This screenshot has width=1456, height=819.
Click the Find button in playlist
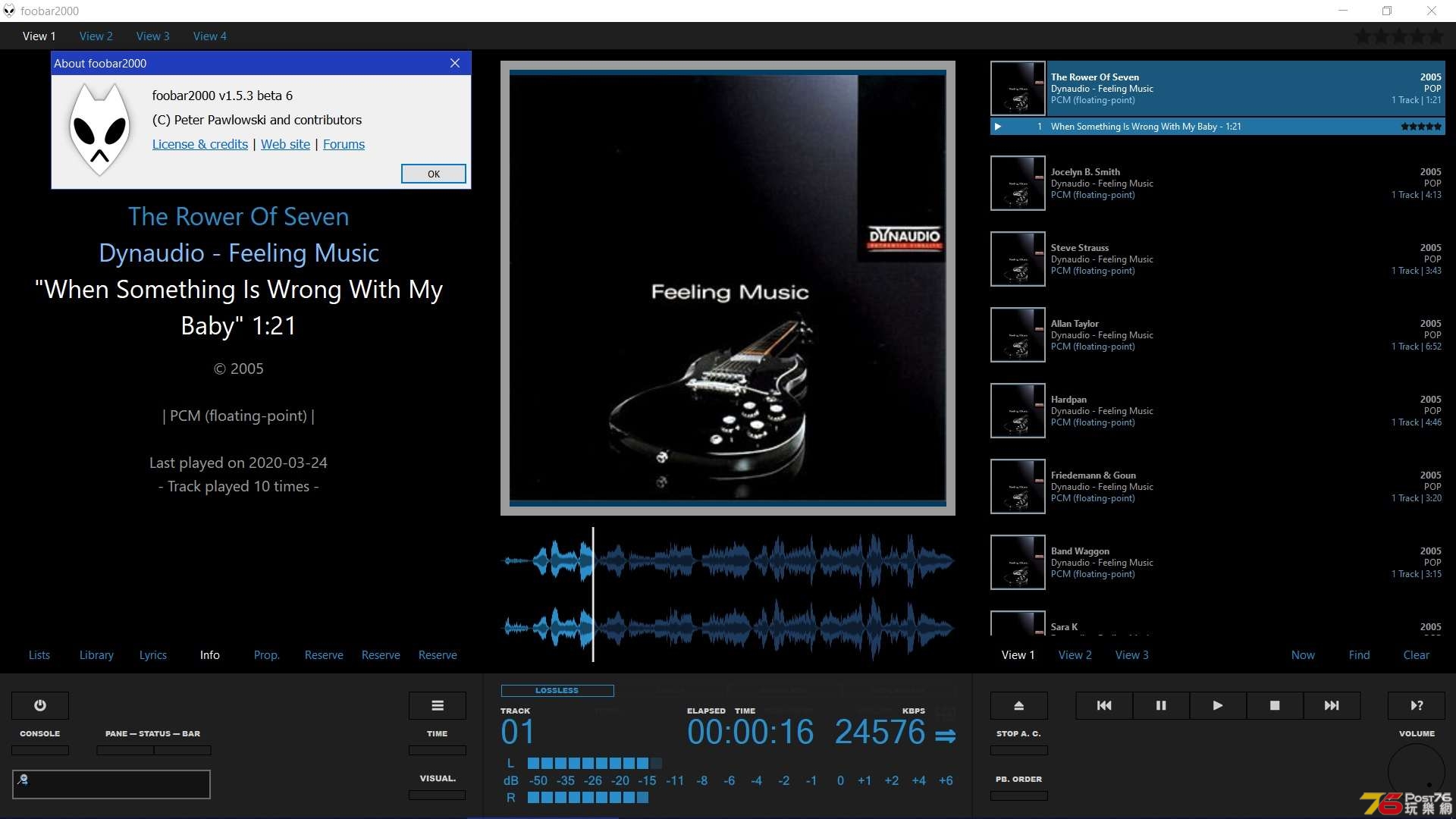(x=1358, y=654)
